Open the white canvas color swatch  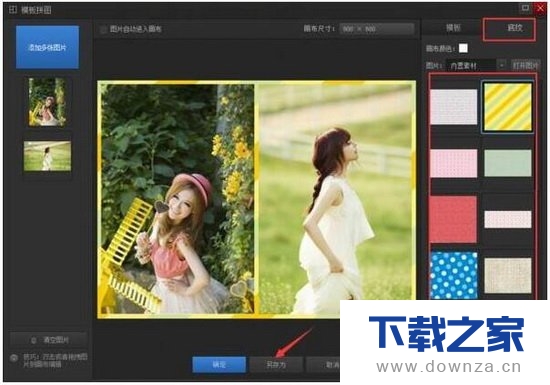point(463,48)
